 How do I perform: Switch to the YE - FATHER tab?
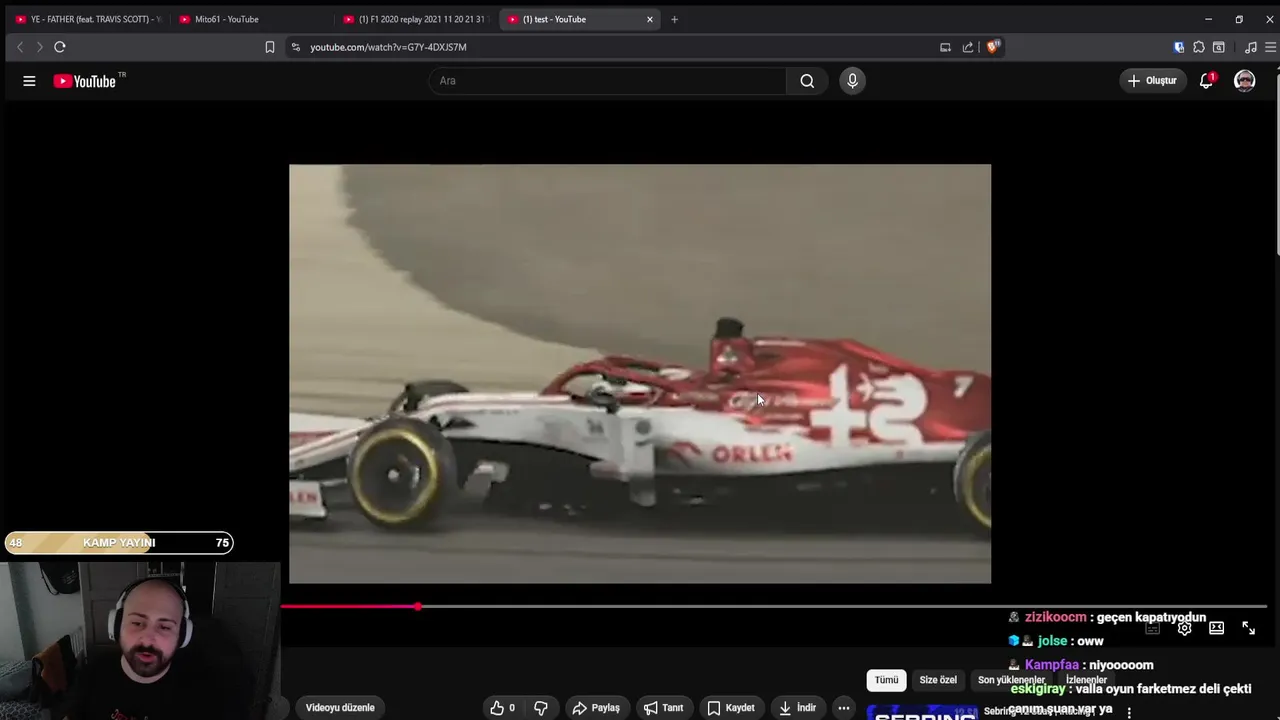tap(88, 19)
